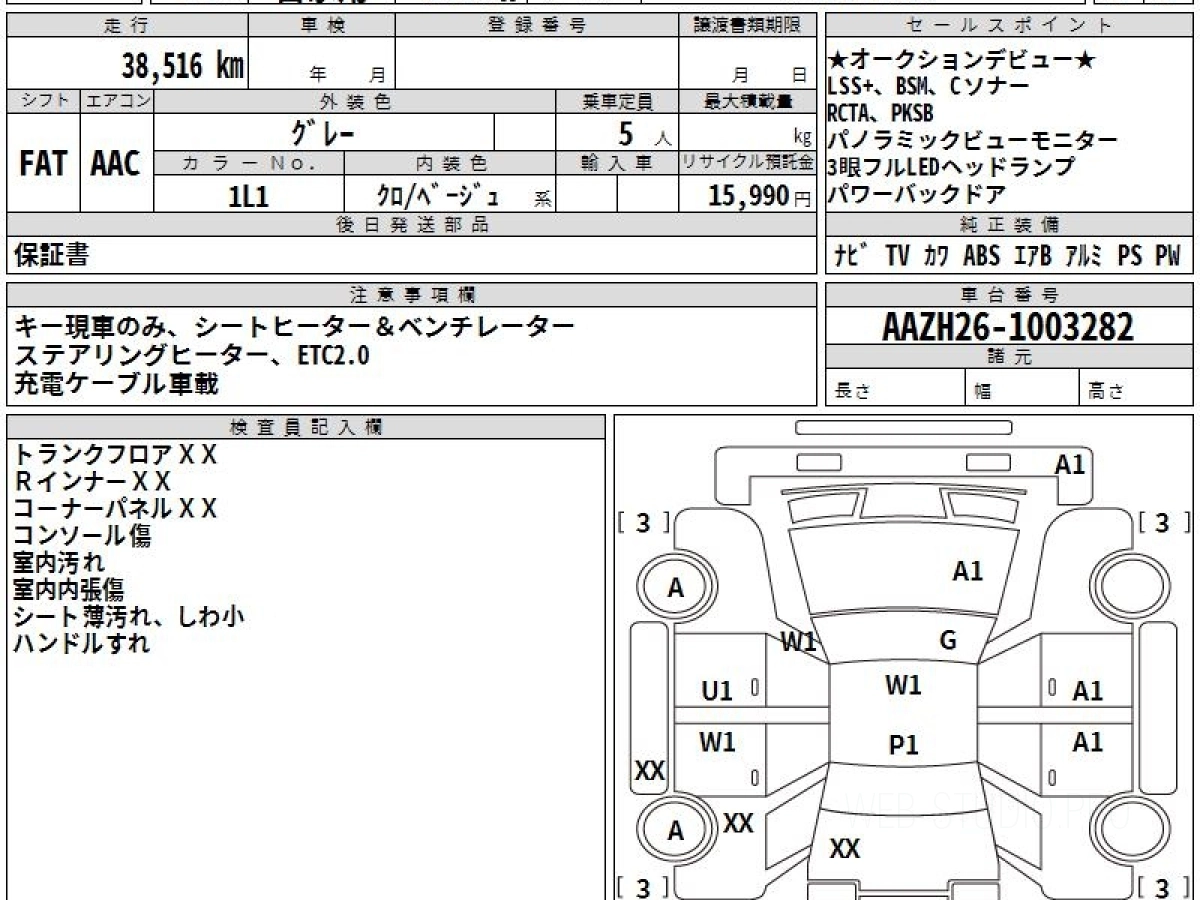Click the PW equipment item

click(1168, 256)
